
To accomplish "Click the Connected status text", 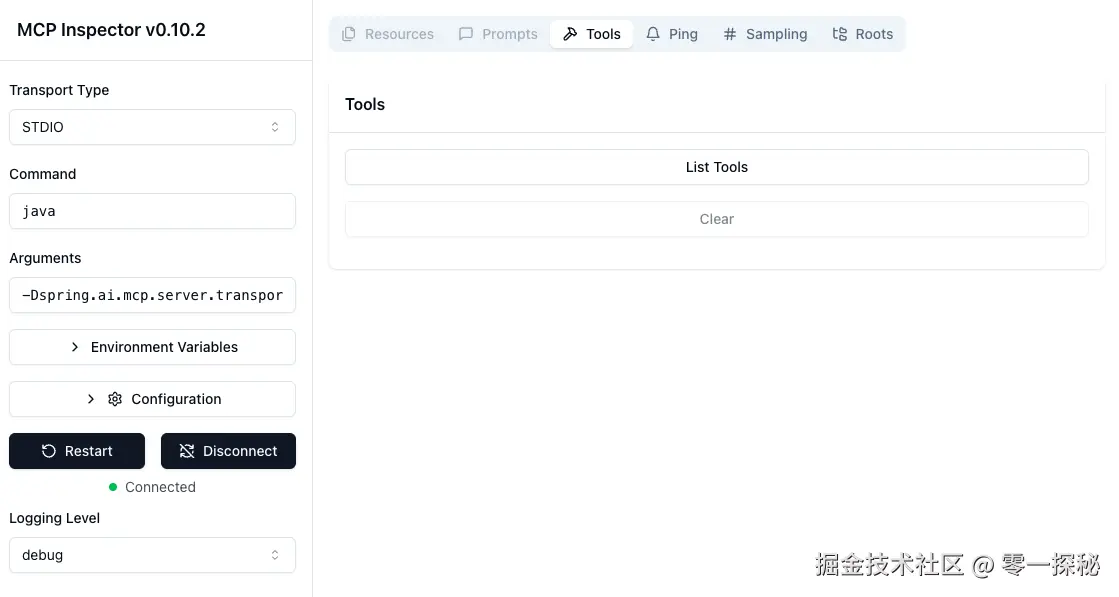I will pos(160,487).
